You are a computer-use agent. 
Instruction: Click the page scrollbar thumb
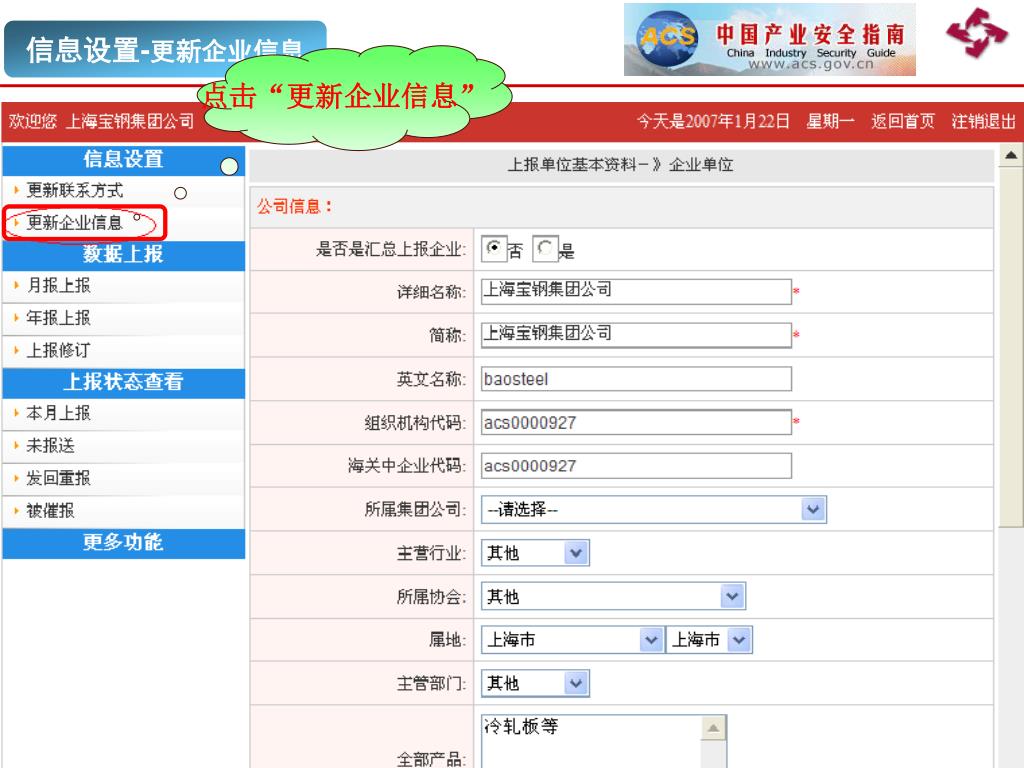(x=1011, y=347)
